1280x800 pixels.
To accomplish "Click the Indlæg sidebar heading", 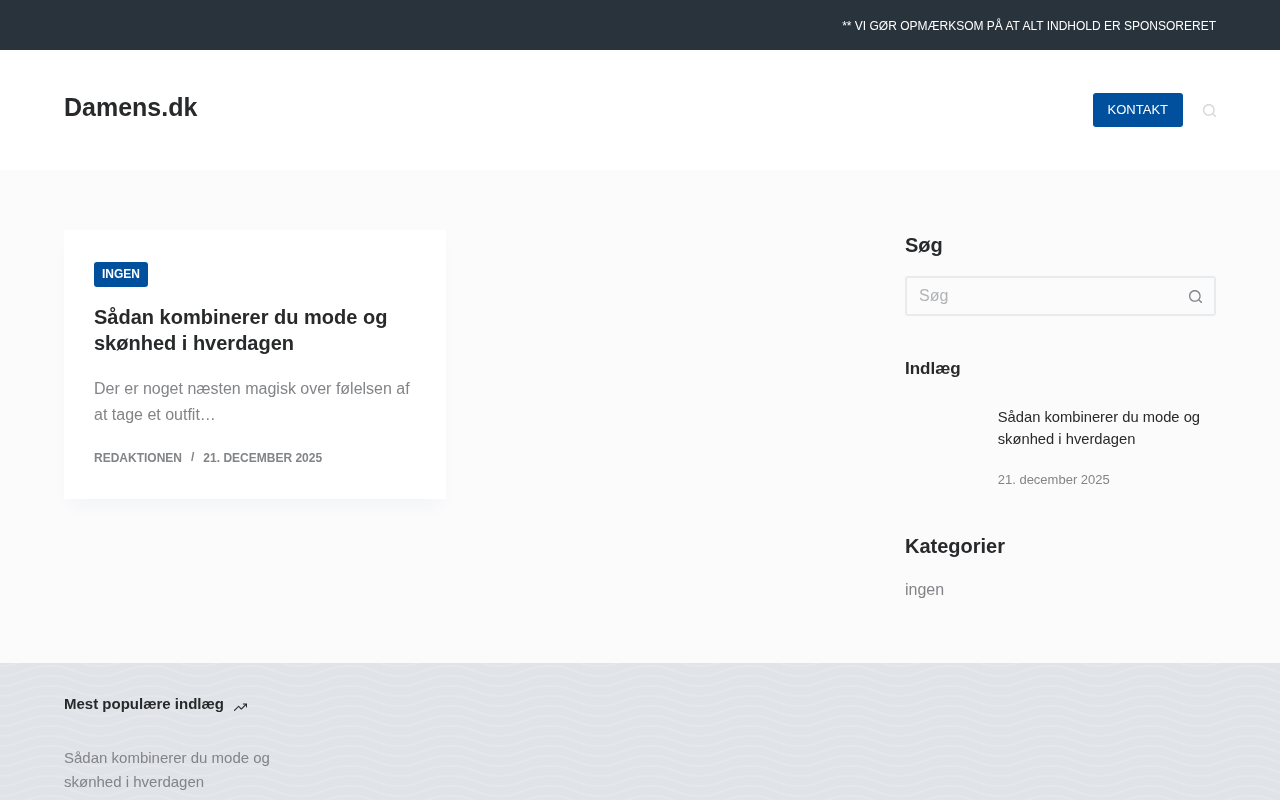I will (x=933, y=368).
